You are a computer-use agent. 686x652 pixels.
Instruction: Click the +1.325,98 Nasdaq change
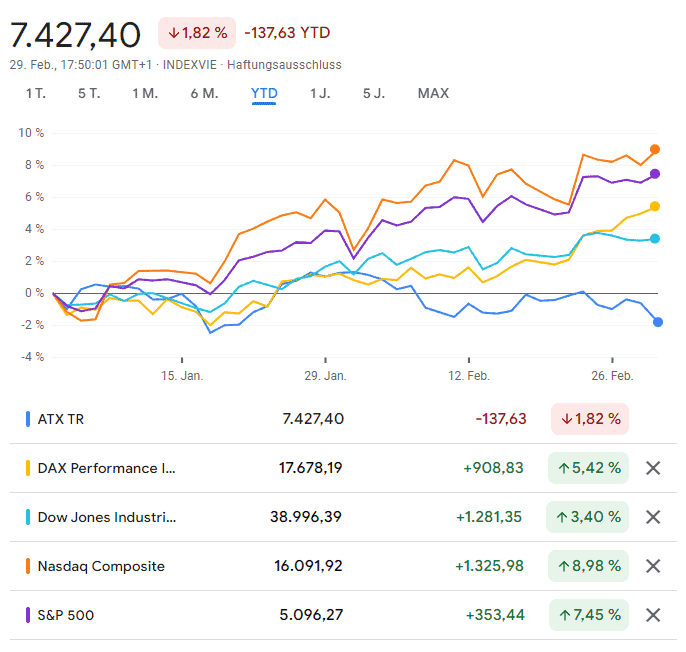tap(489, 566)
